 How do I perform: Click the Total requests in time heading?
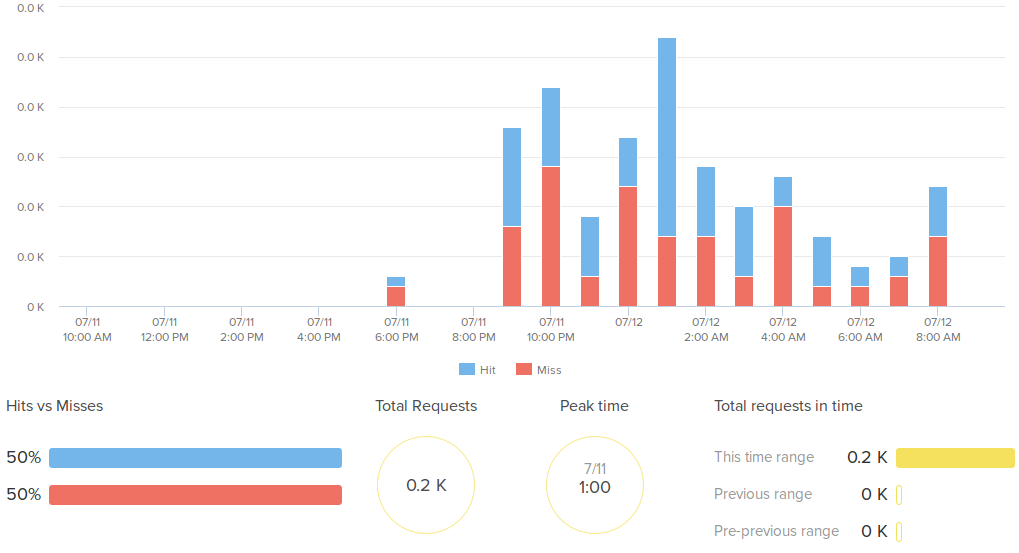788,406
